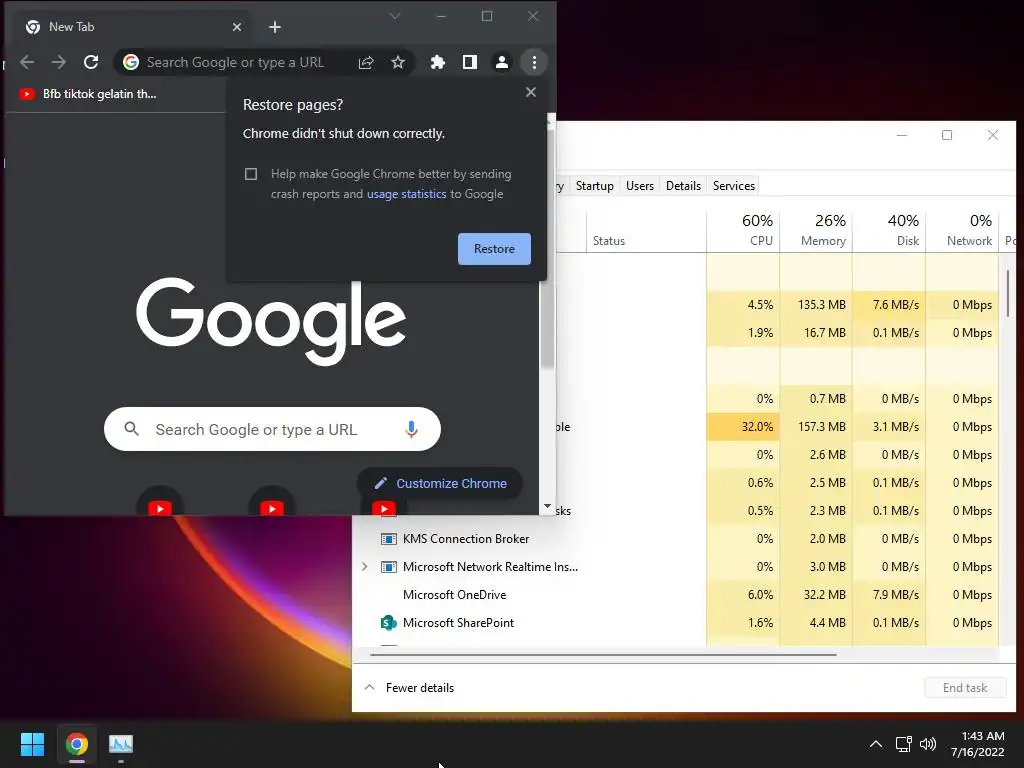This screenshot has height=768, width=1024.
Task: Expand Microsoft Network Realtime Ins row
Action: (x=364, y=567)
